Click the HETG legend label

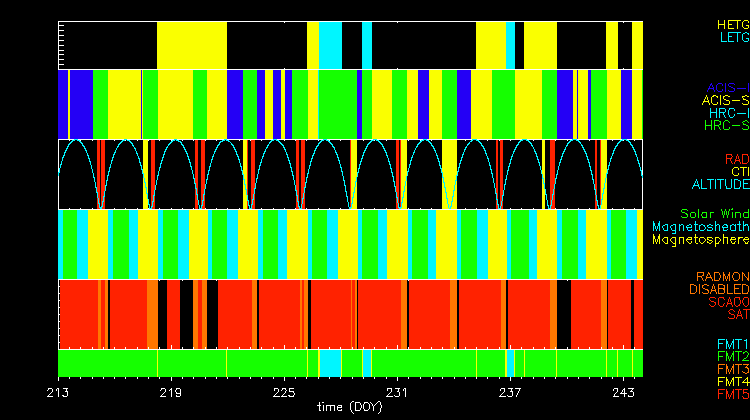pyautogui.click(x=731, y=24)
